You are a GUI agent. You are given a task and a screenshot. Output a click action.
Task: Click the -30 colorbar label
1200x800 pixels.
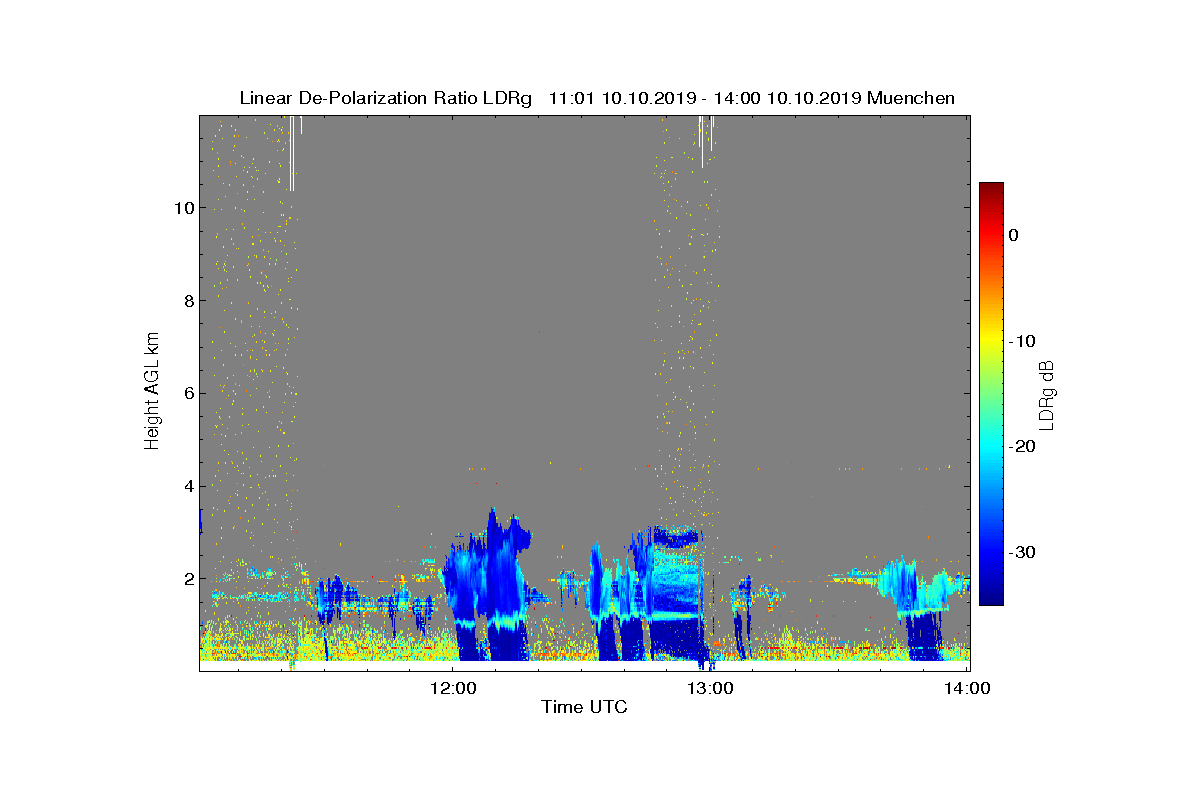1022,553
